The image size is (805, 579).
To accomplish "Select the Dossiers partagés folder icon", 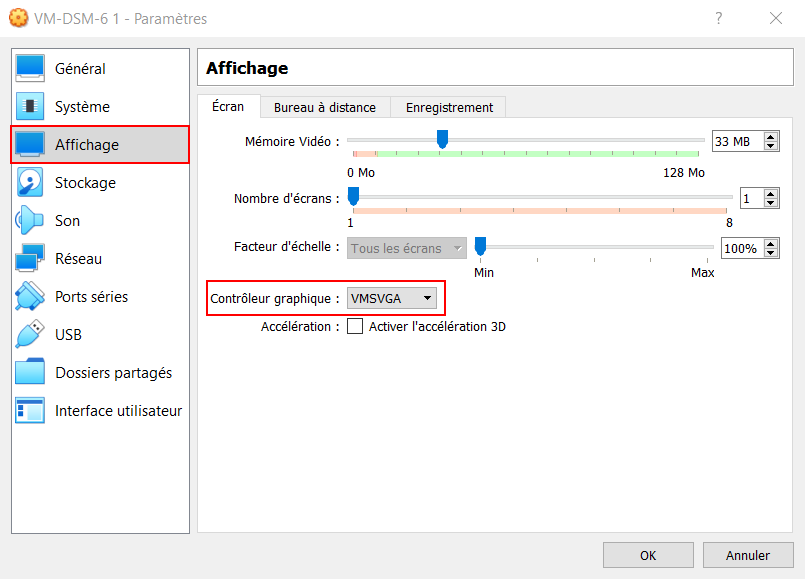I will click(30, 372).
